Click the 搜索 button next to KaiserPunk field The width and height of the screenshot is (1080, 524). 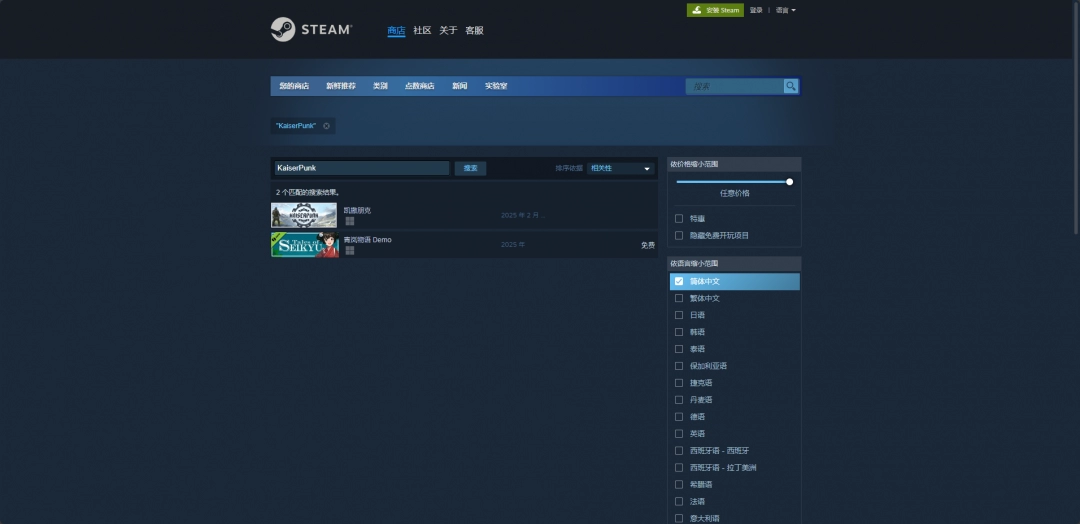(x=470, y=168)
